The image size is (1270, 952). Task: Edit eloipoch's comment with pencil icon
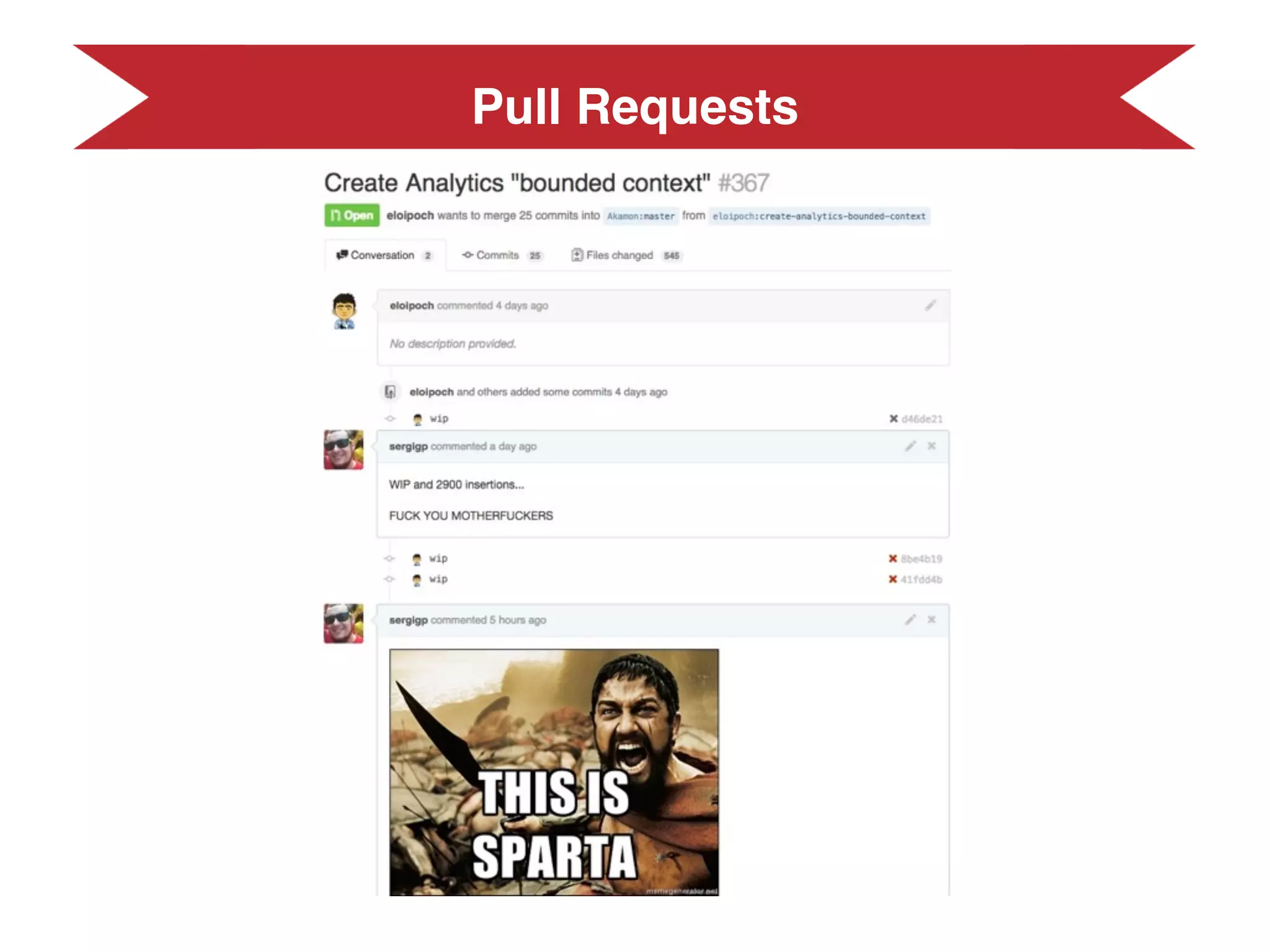[930, 305]
